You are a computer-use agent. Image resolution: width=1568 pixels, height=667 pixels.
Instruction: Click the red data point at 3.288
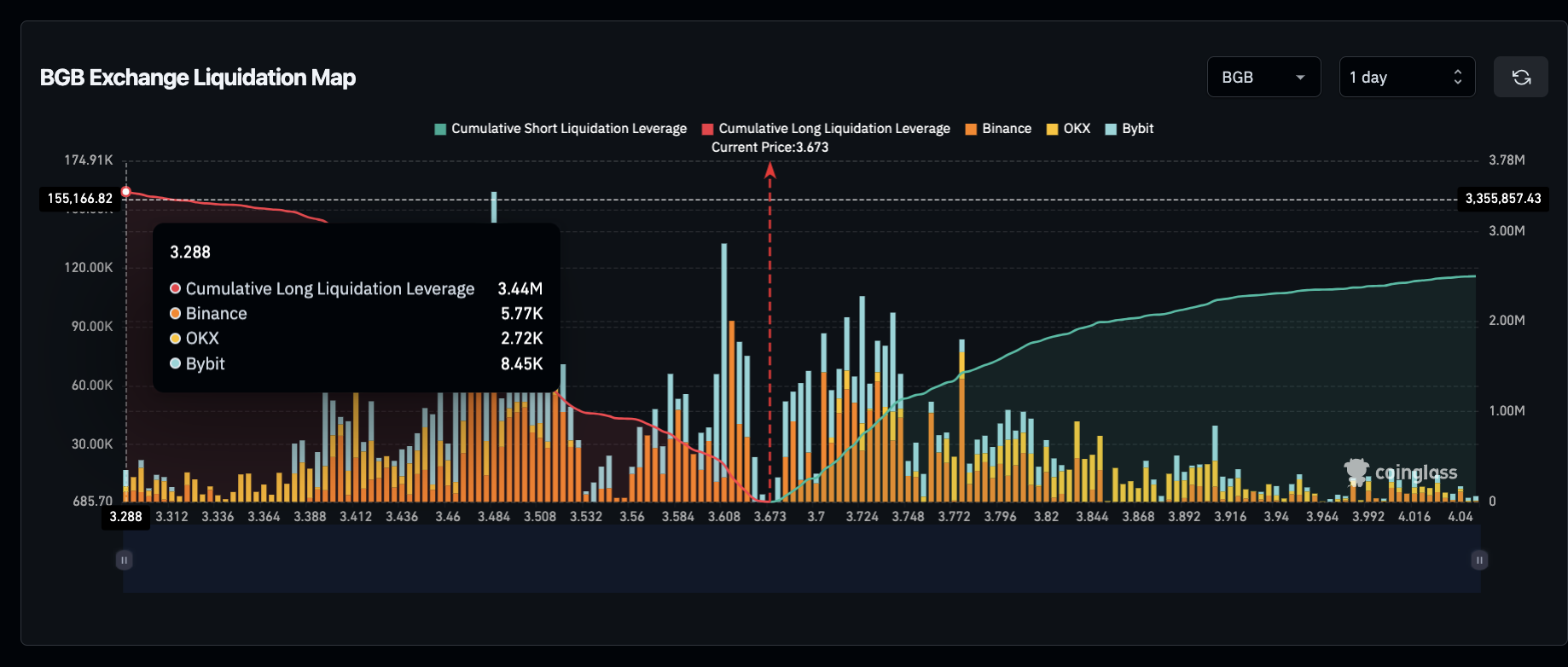pos(126,192)
